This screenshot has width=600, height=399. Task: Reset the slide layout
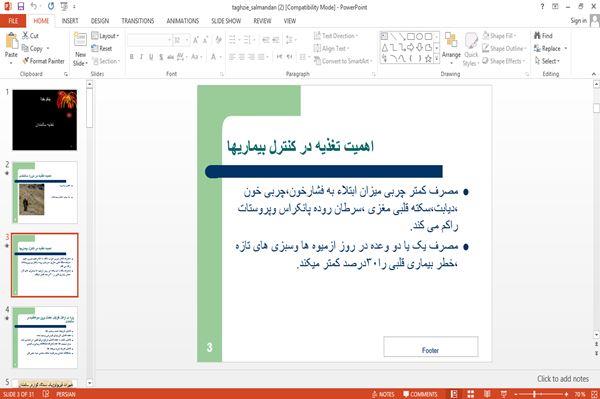[102, 48]
